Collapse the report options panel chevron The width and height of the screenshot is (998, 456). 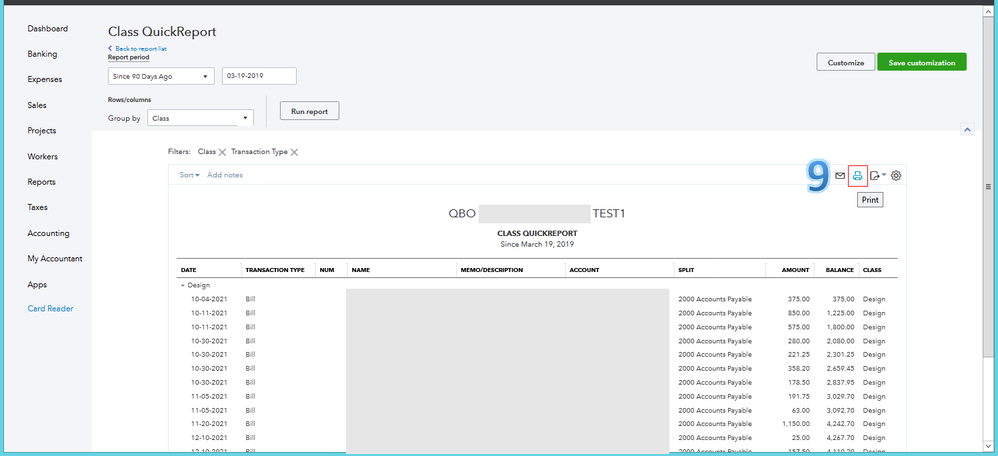click(x=967, y=129)
